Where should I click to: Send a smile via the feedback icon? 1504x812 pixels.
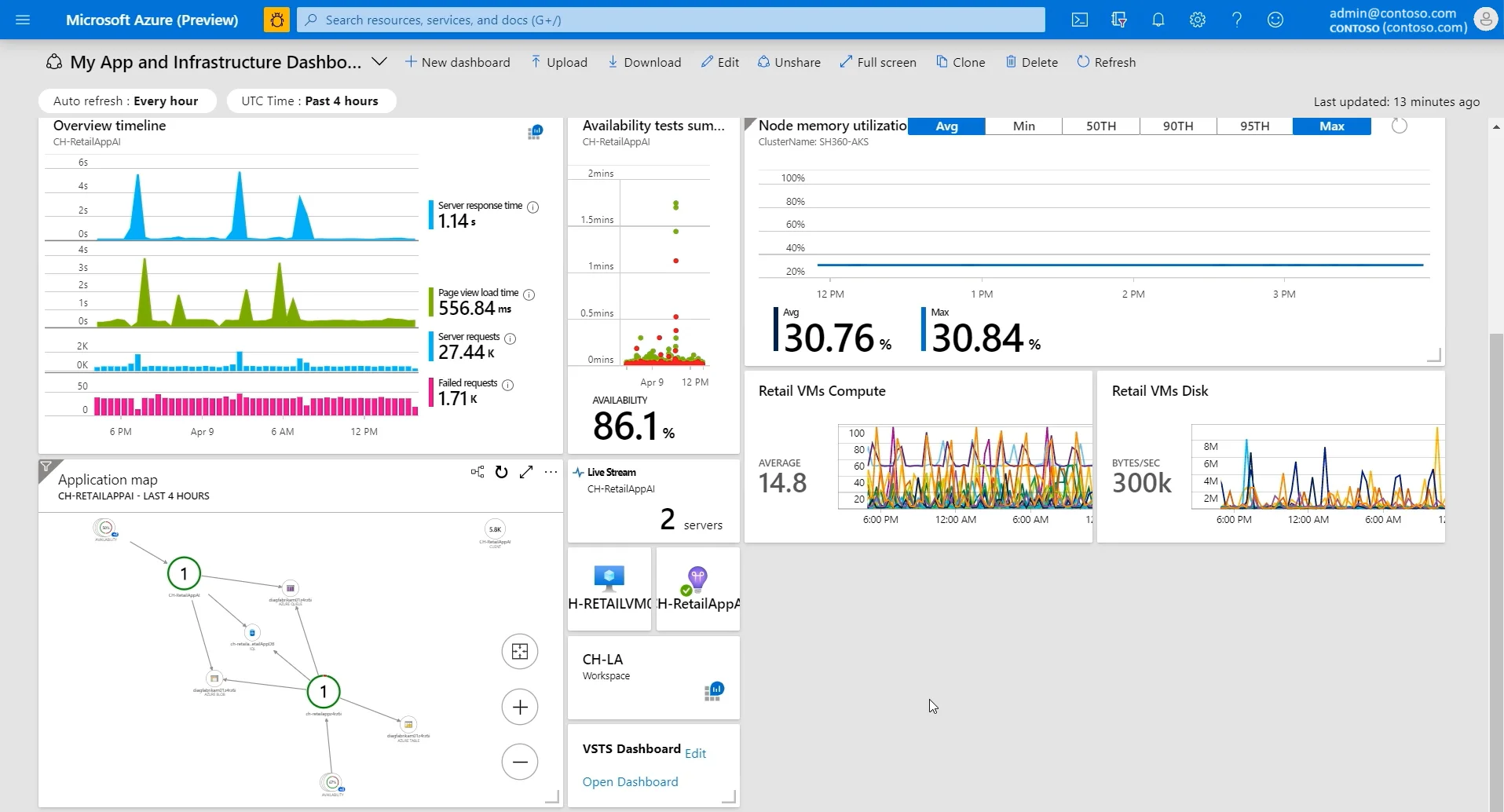(x=1275, y=20)
